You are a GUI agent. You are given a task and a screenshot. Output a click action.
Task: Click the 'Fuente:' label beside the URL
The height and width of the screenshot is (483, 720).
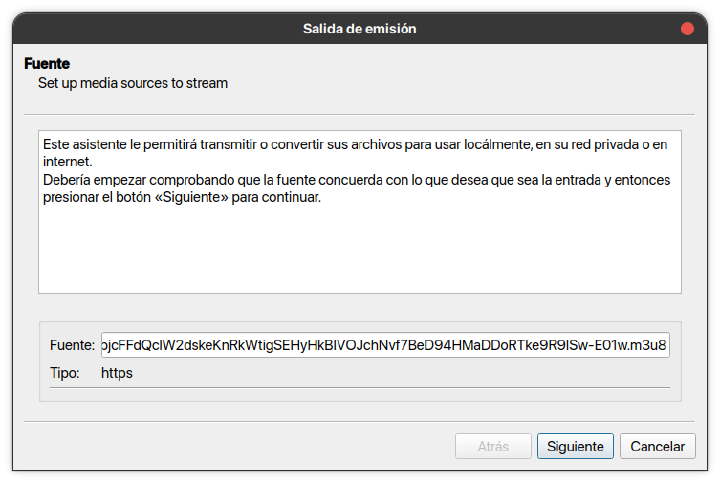pos(72,345)
